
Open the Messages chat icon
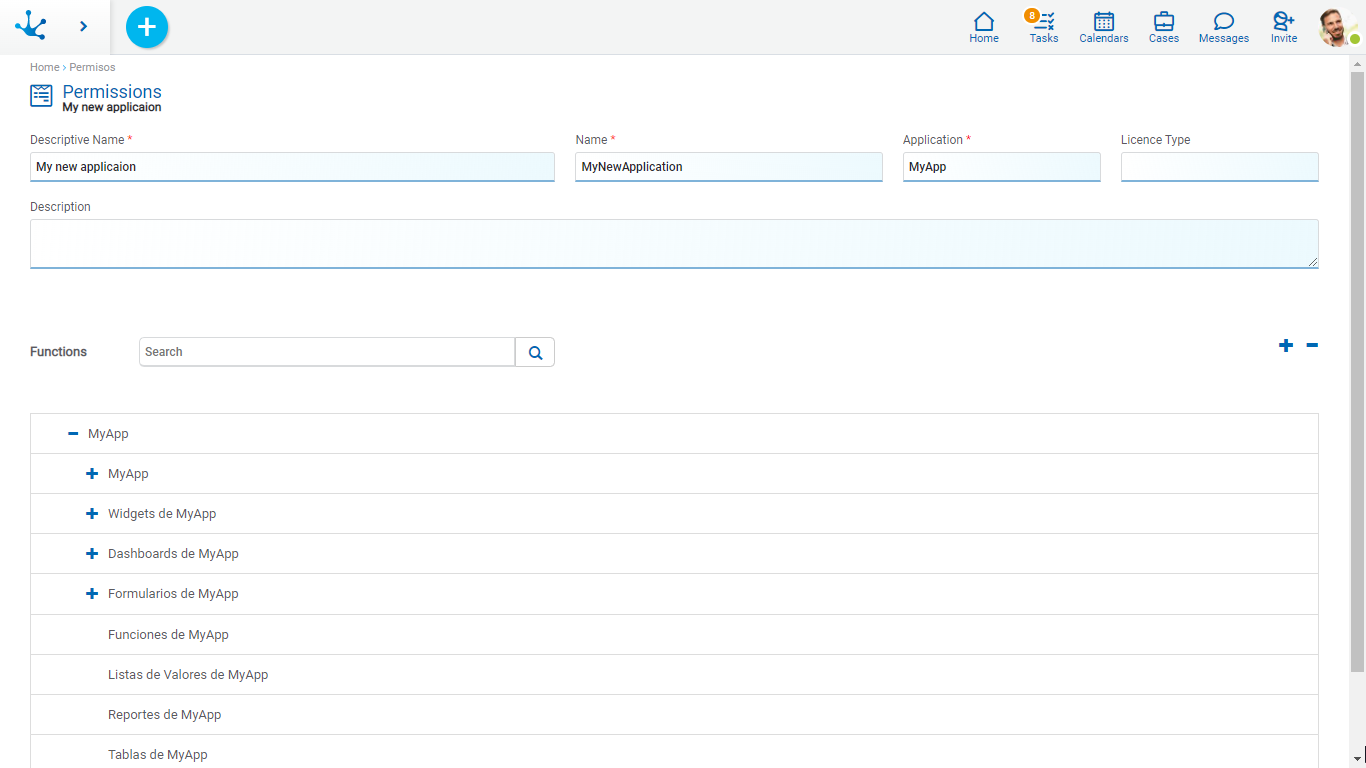(1223, 27)
